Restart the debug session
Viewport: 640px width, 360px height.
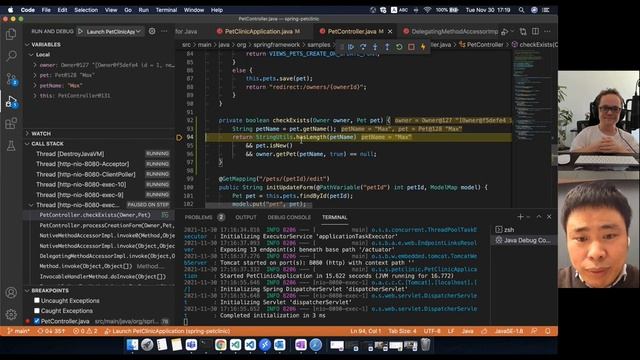pyautogui.click(x=399, y=47)
